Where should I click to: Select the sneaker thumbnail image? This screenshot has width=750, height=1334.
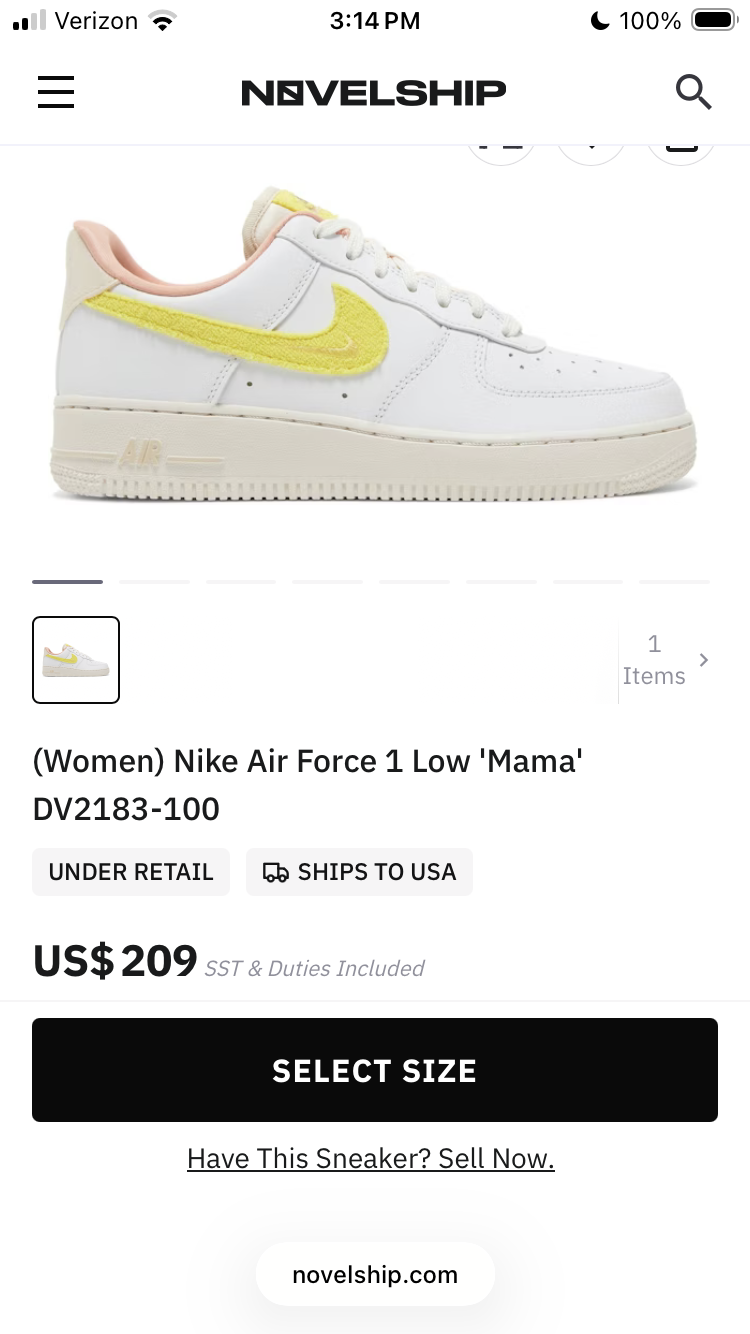pyautogui.click(x=76, y=660)
